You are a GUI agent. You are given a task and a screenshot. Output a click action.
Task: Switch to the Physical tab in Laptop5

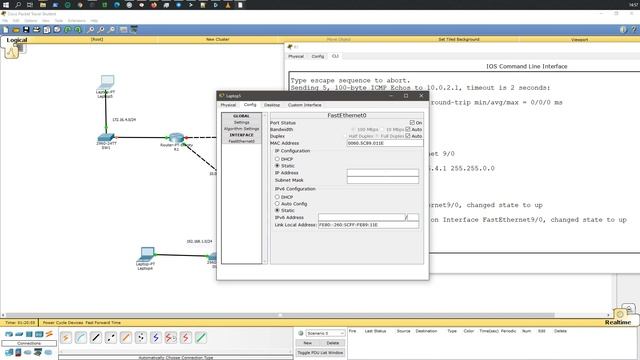tap(228, 105)
